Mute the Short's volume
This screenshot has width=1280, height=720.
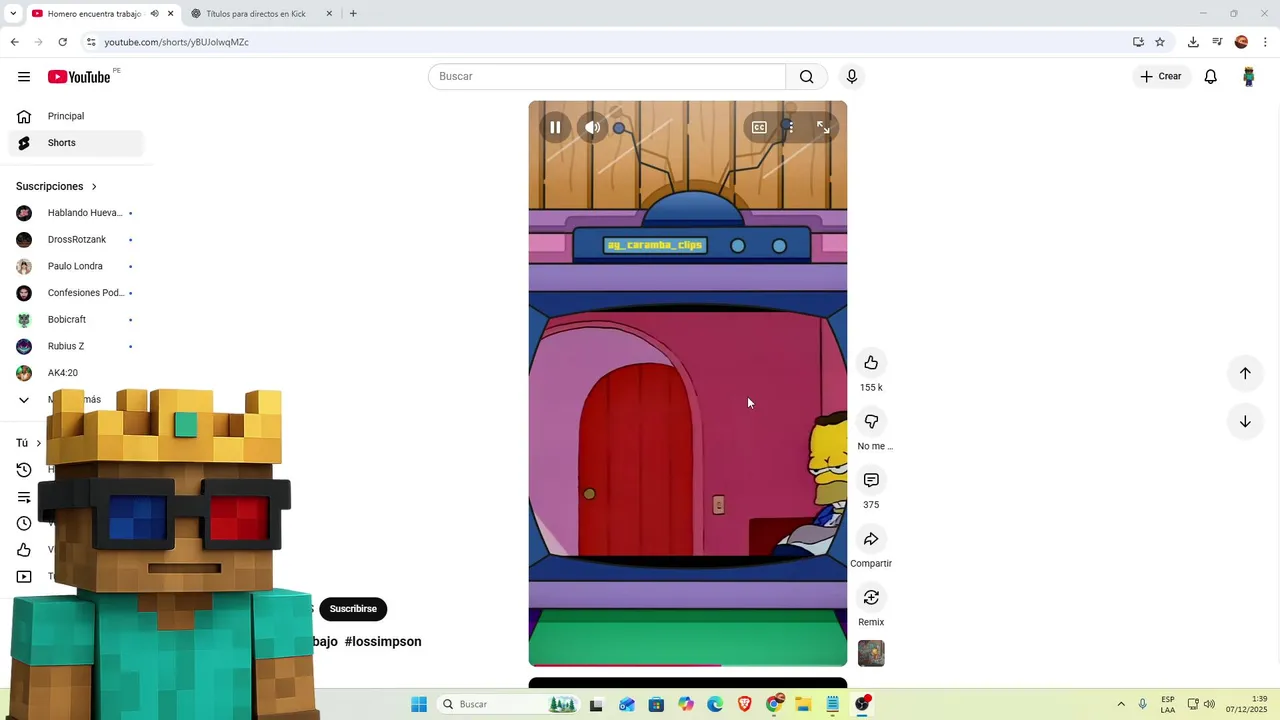593,127
